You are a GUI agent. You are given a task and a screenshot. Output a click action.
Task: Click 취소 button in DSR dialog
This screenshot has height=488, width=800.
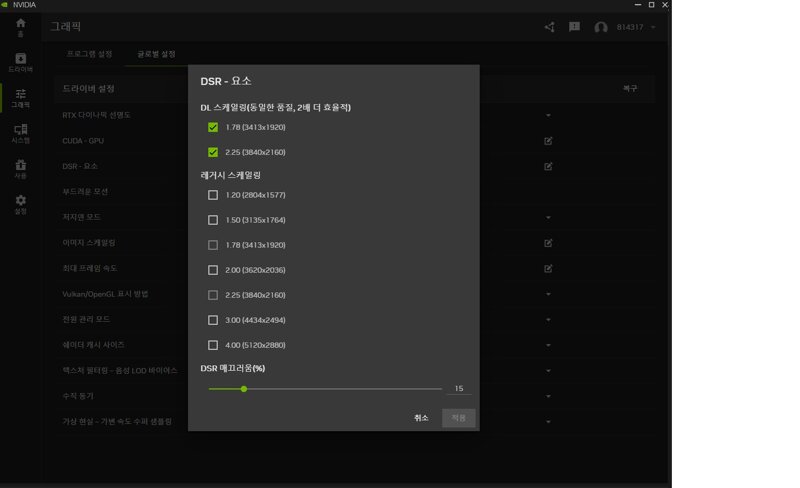click(421, 418)
